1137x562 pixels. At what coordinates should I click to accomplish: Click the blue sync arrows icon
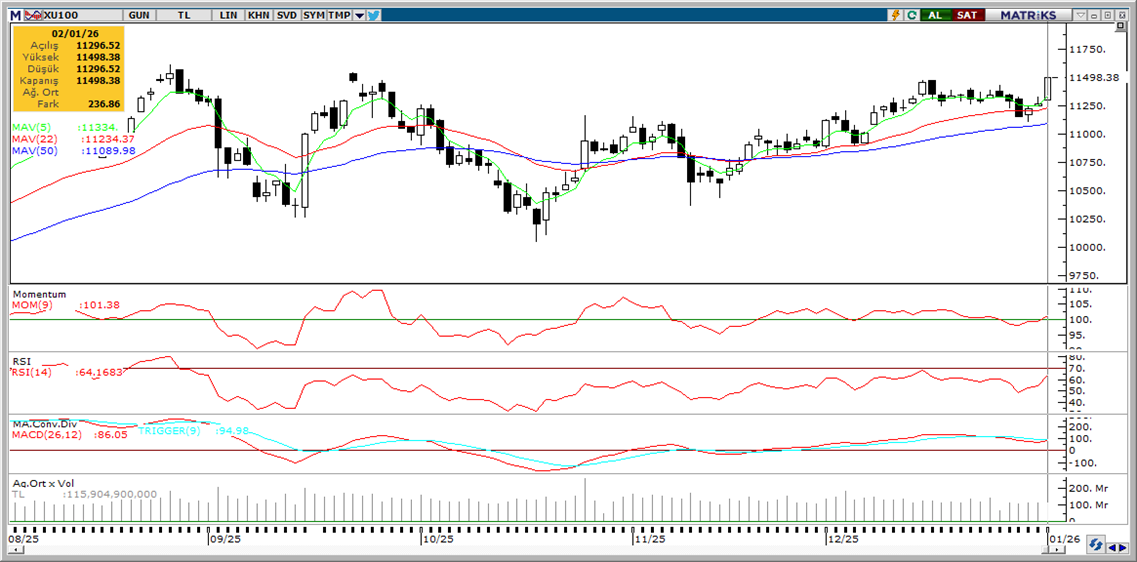tap(1097, 545)
